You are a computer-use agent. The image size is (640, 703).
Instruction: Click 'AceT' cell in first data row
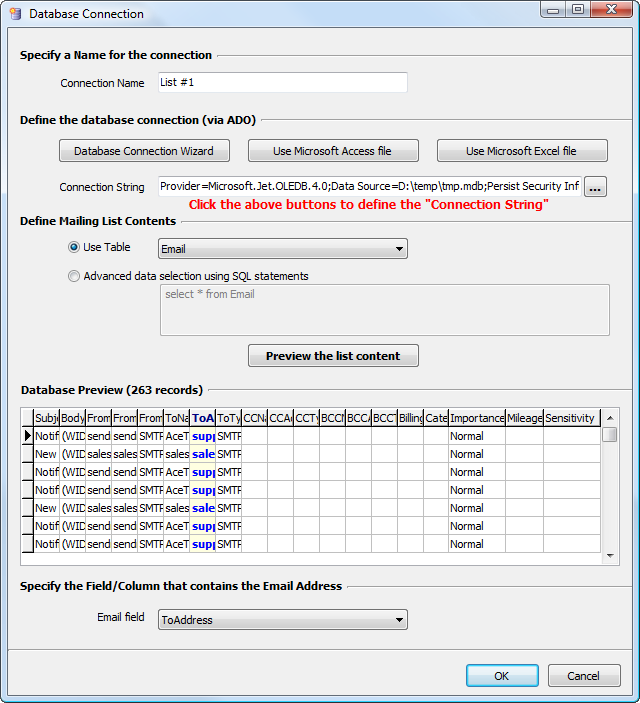pos(177,436)
